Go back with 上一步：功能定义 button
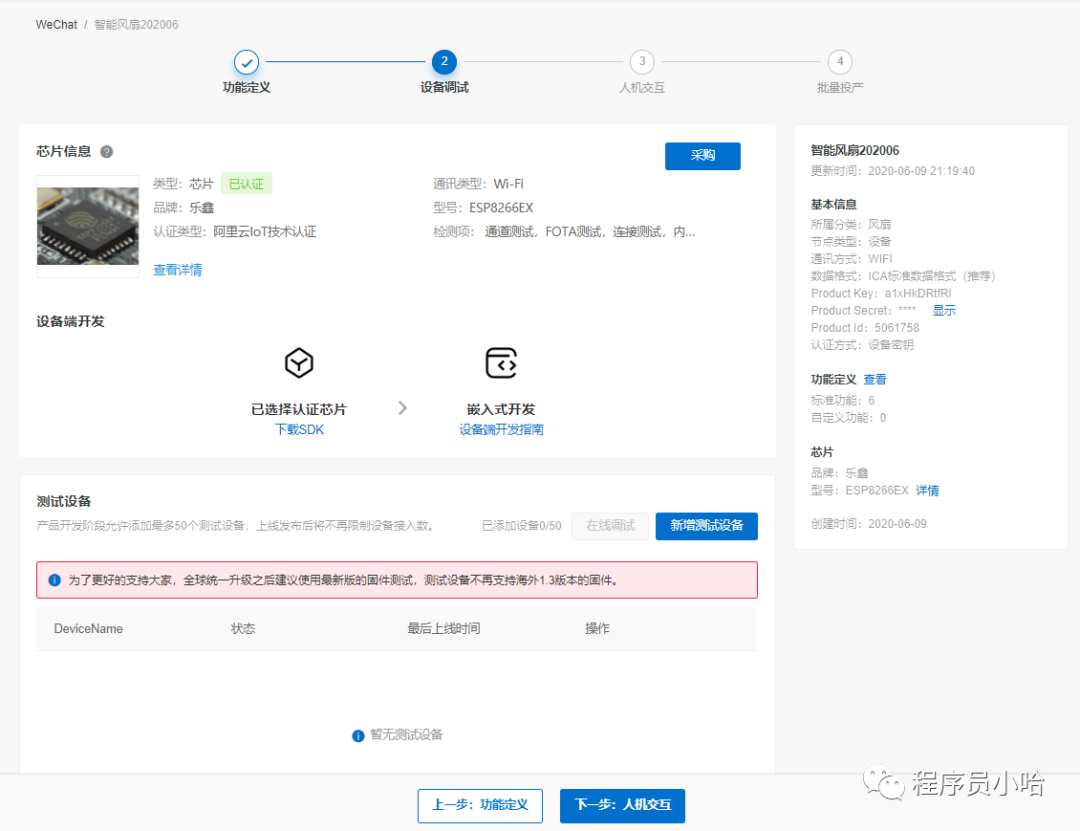This screenshot has width=1080, height=831. pos(480,805)
